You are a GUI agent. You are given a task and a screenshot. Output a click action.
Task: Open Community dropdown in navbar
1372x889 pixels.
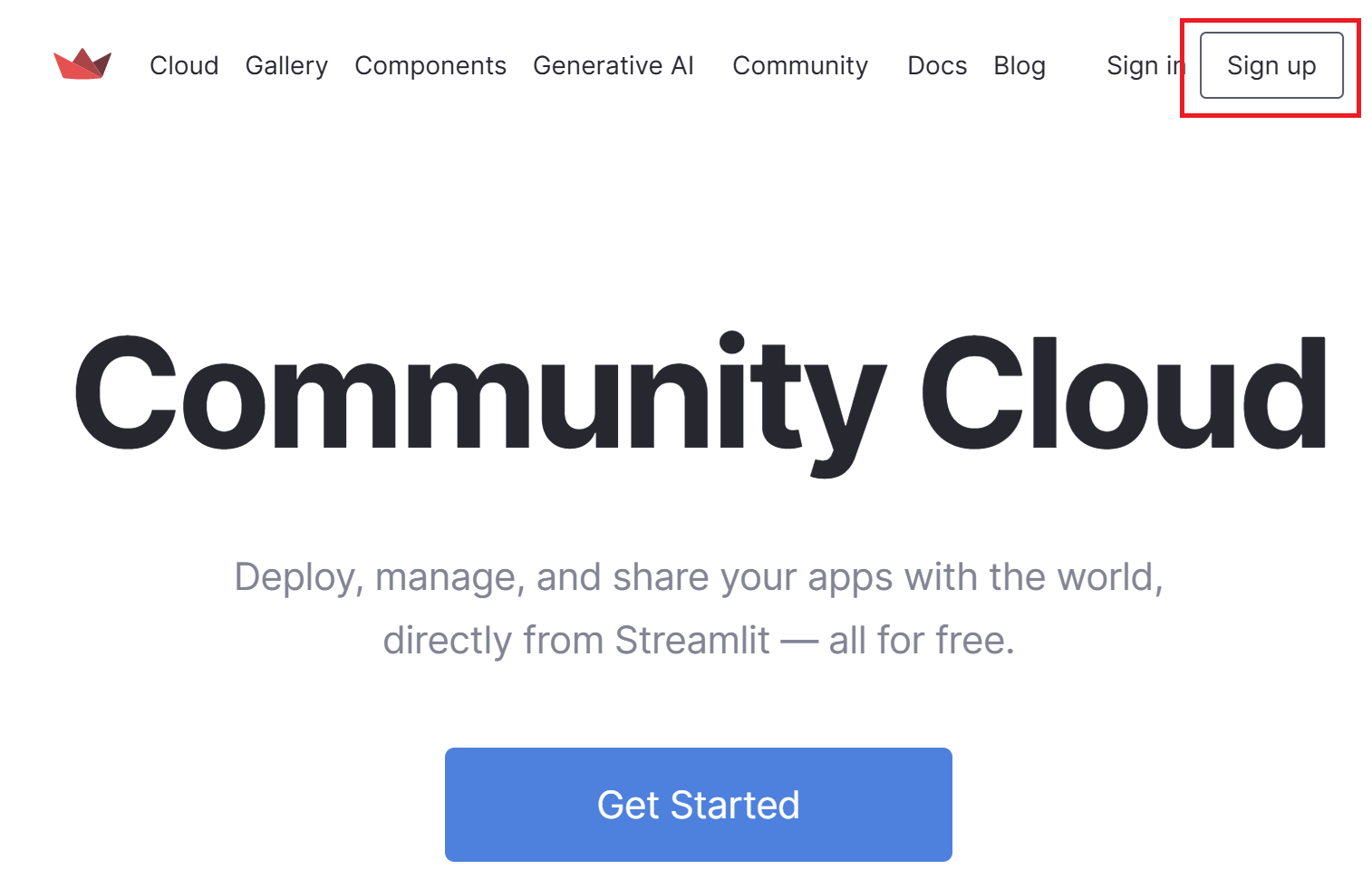(x=800, y=65)
